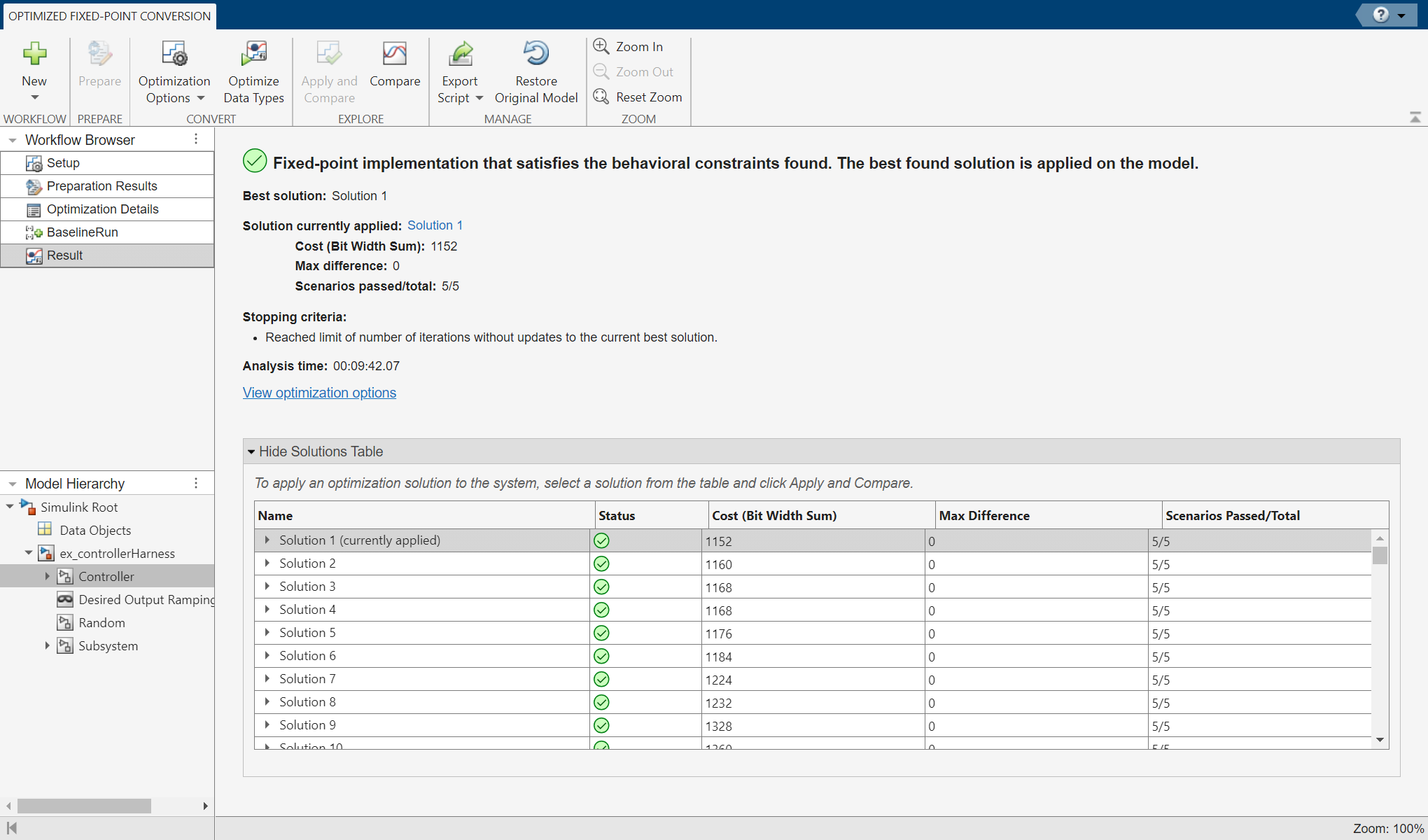
Task: Collapse the Hide Solutions Table section
Action: [251, 451]
